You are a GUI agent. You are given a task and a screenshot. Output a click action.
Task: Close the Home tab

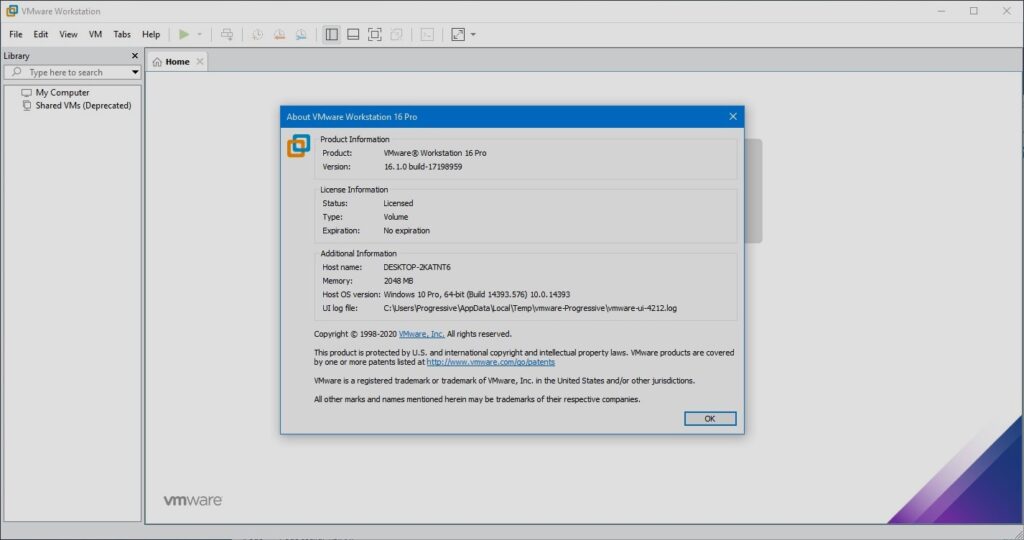200,61
